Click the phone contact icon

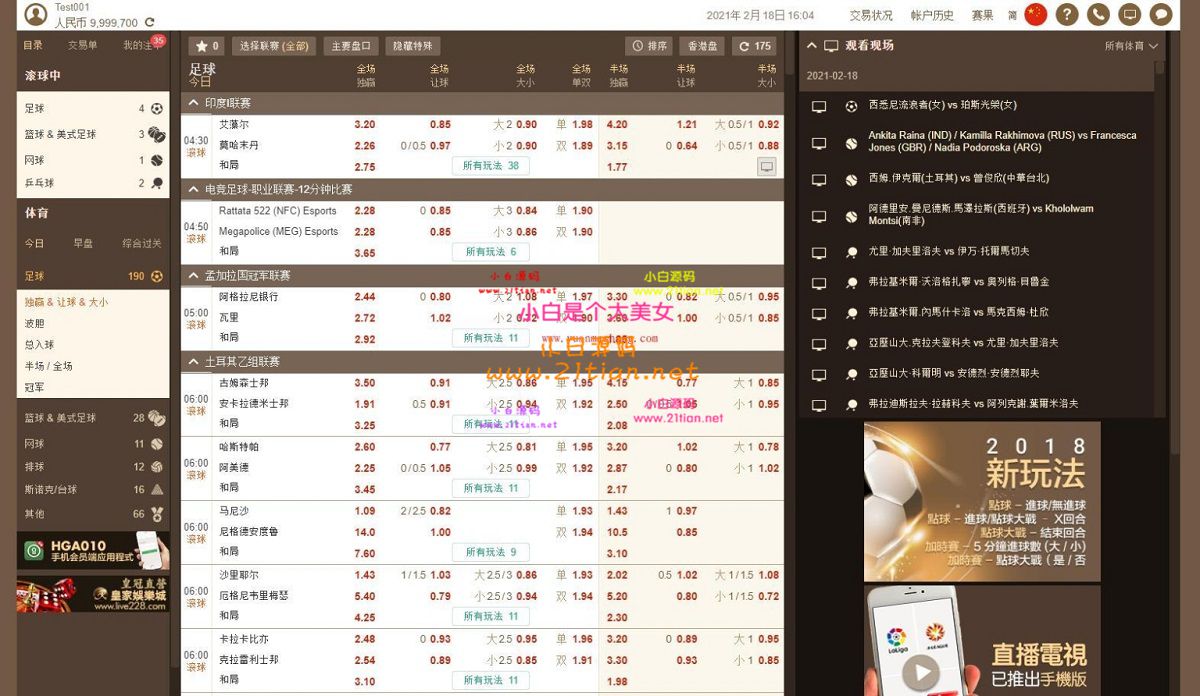pyautogui.click(x=1098, y=14)
